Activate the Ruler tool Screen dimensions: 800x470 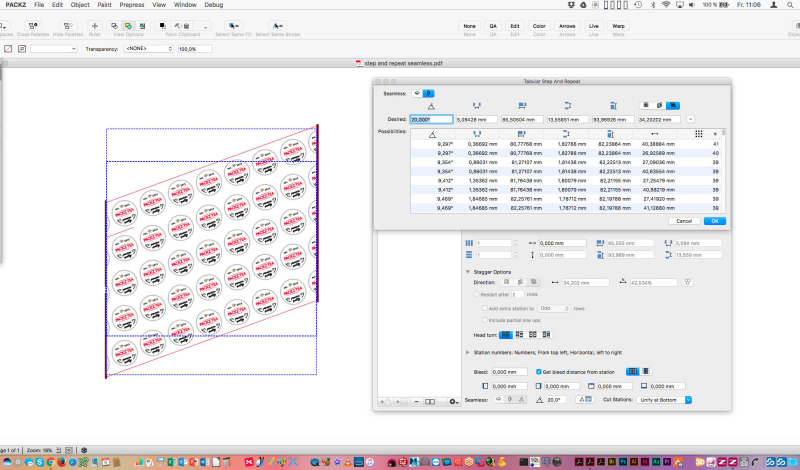click(94, 26)
